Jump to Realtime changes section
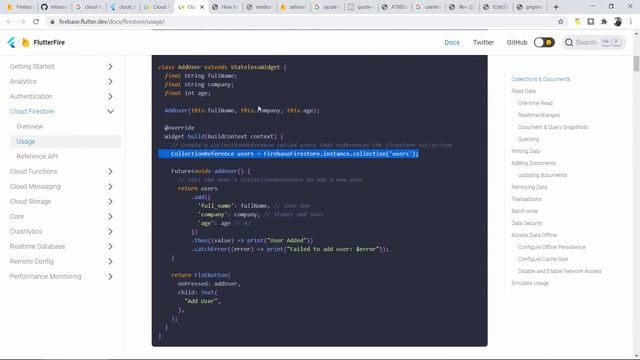This screenshot has height=360, width=640. (539, 115)
